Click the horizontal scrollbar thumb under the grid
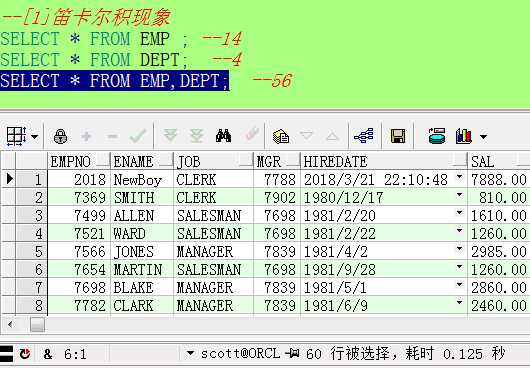The image size is (530, 368). (x=37, y=325)
